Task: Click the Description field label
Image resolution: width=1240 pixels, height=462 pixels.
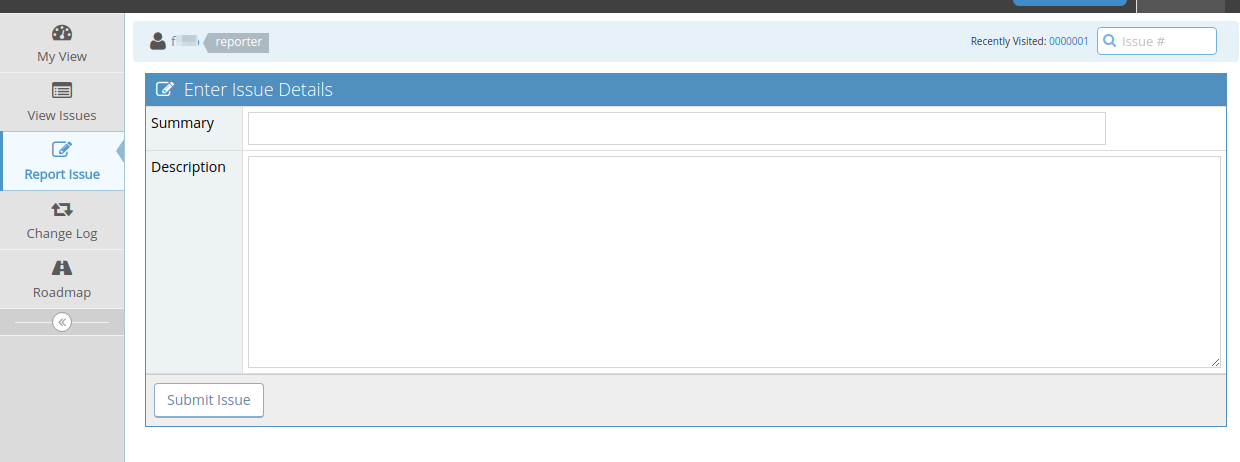Action: [188, 167]
